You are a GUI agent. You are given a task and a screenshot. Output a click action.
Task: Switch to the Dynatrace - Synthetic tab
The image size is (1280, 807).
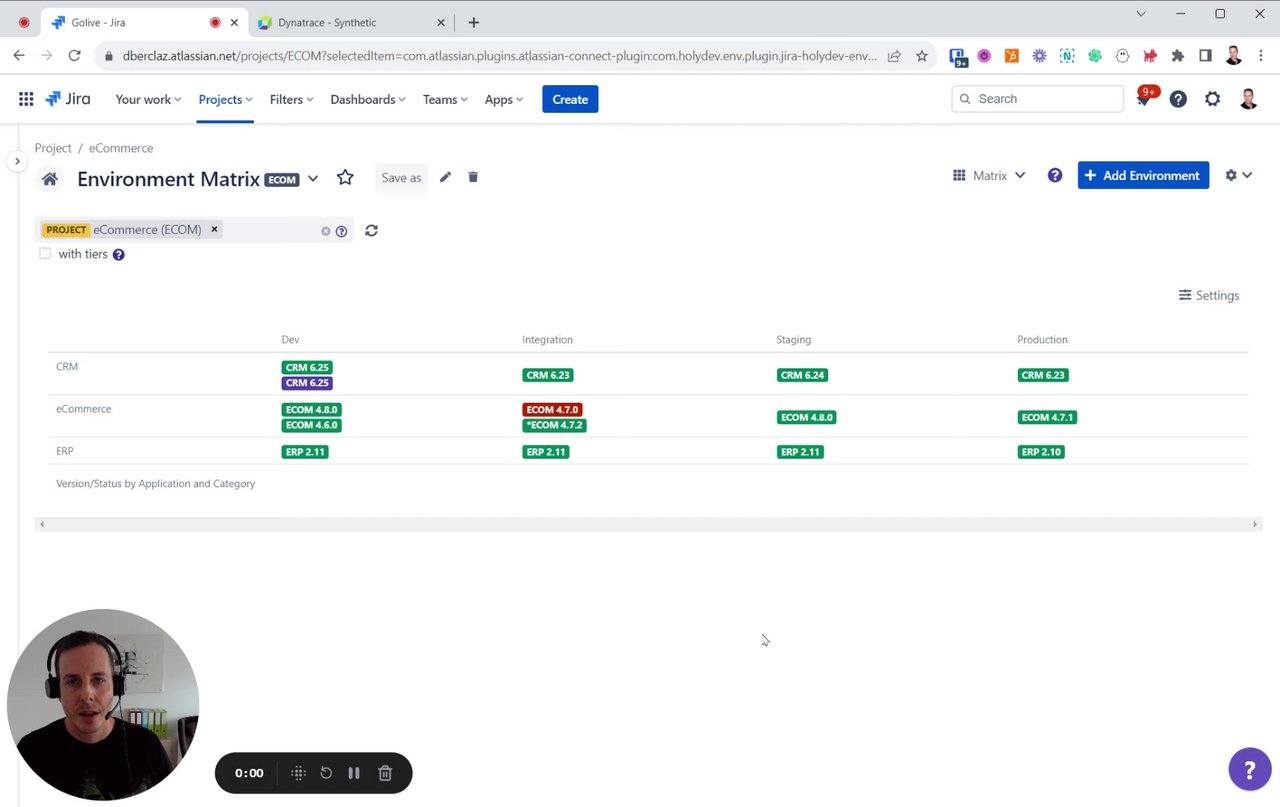coord(349,22)
